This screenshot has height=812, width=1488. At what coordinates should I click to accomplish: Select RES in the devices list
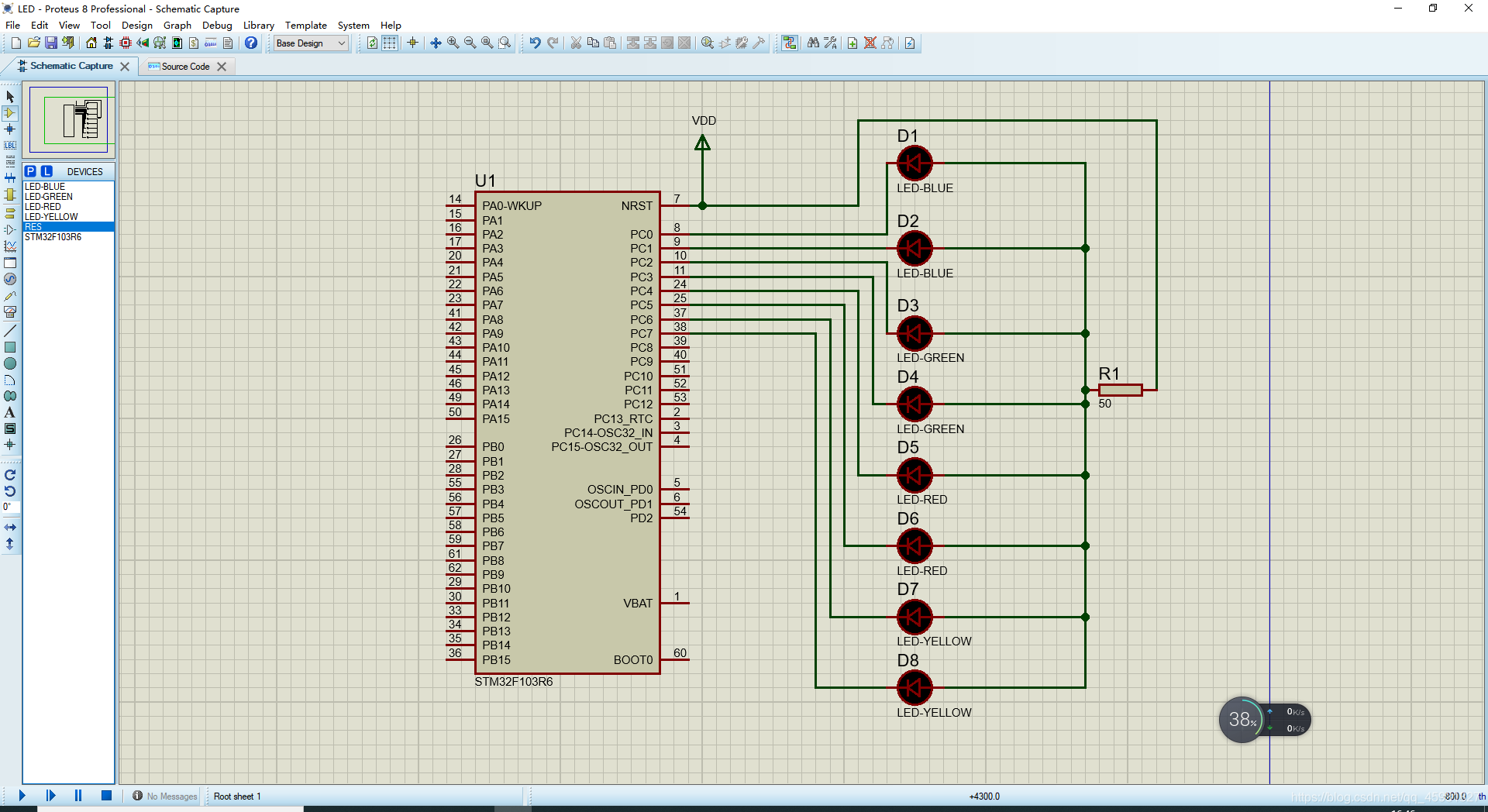[x=68, y=227]
